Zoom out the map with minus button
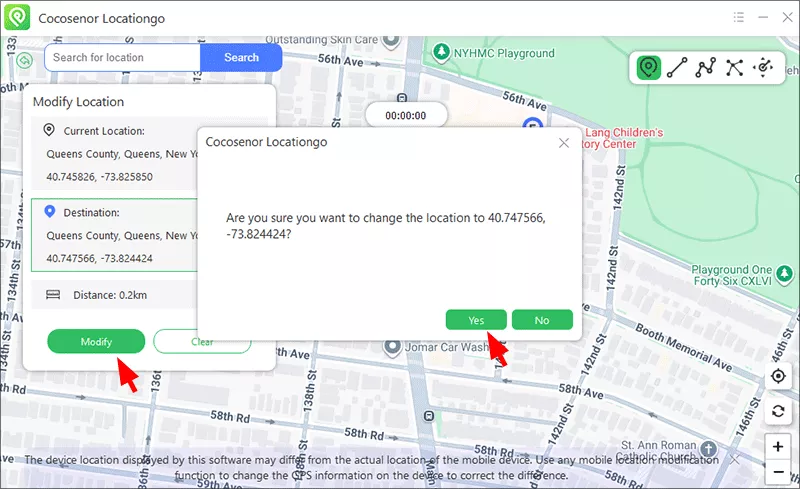 pos(778,471)
